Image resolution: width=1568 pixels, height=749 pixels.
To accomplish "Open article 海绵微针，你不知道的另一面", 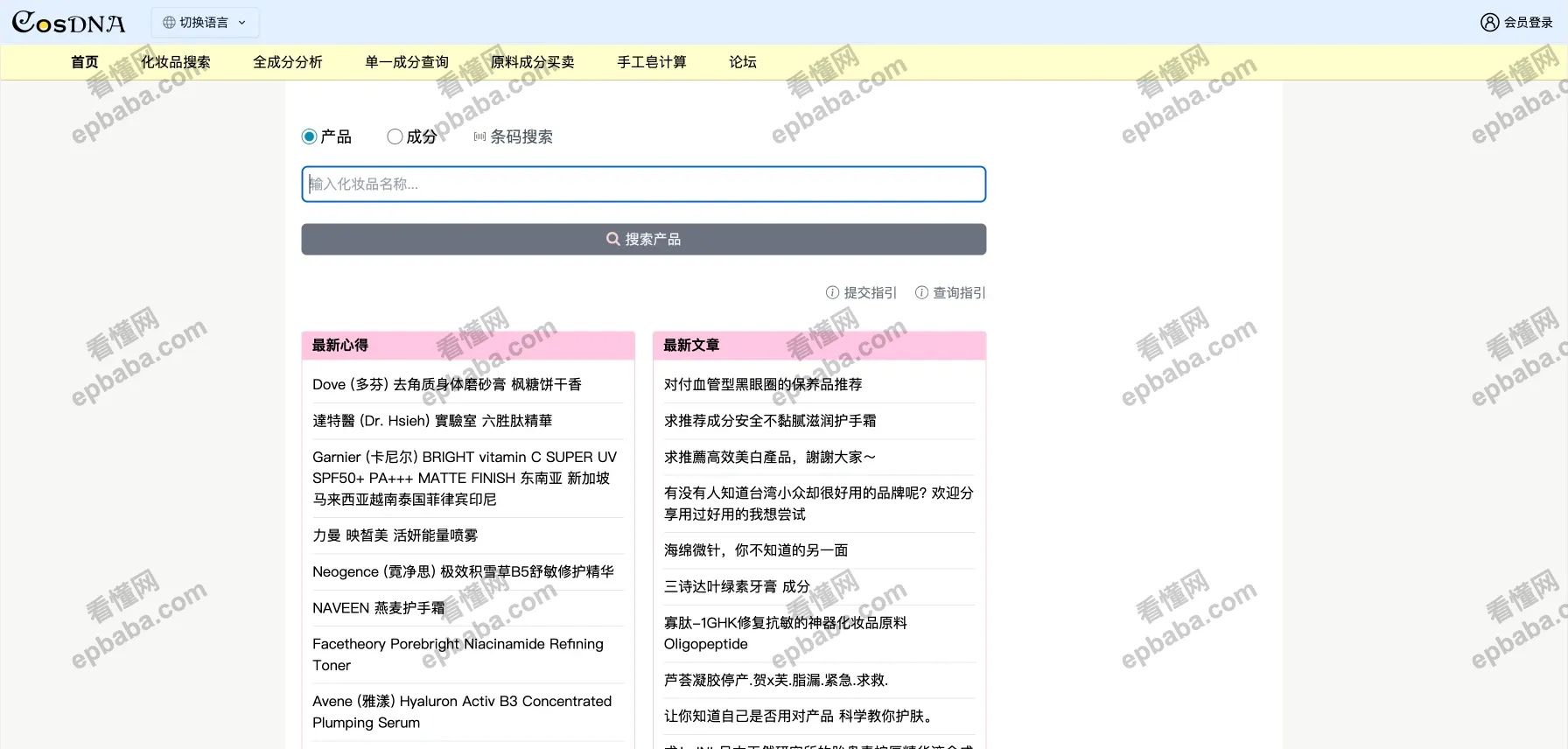I will click(756, 550).
